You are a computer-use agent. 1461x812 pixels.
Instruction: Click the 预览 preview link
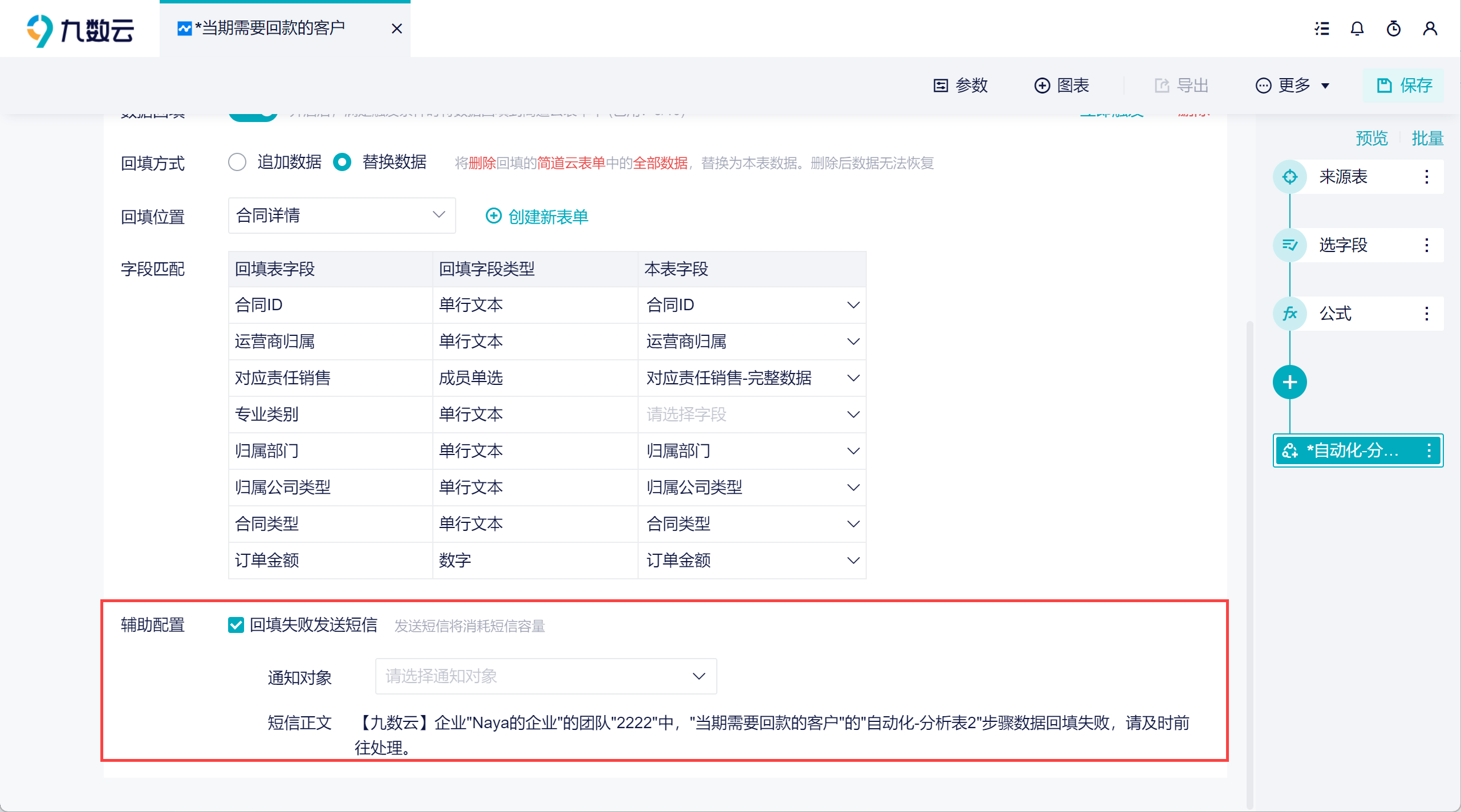pos(1371,138)
